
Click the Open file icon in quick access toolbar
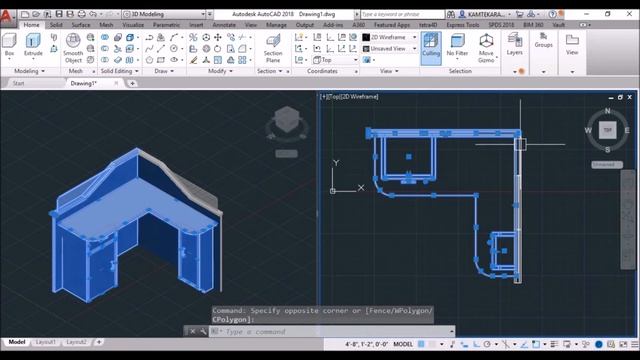36,14
